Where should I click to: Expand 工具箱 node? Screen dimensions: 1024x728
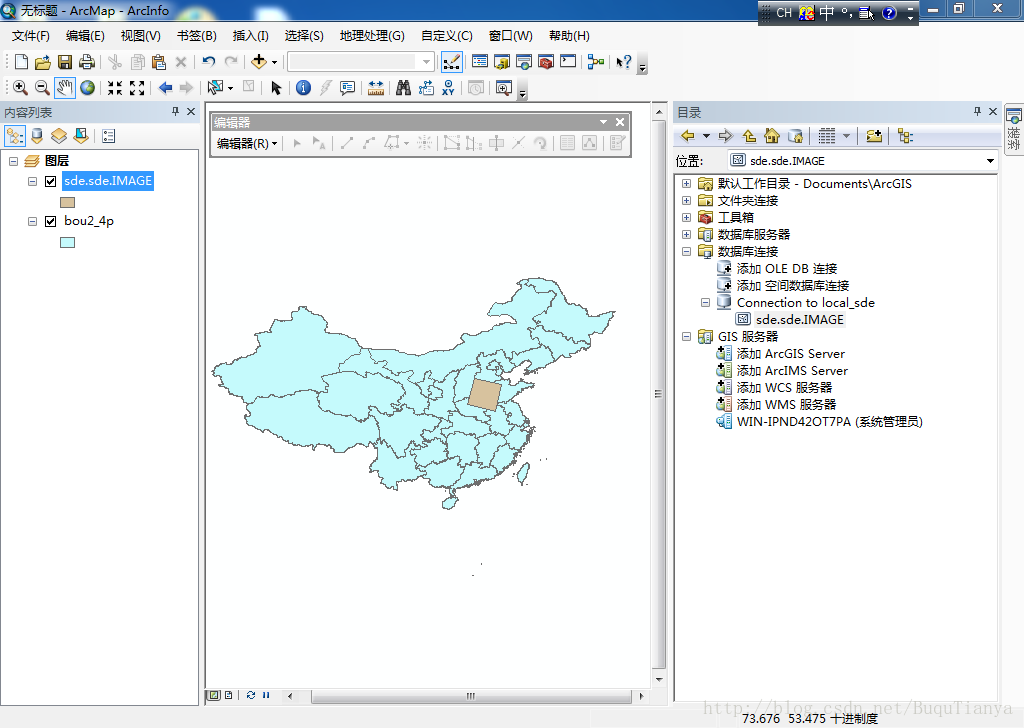[686, 217]
